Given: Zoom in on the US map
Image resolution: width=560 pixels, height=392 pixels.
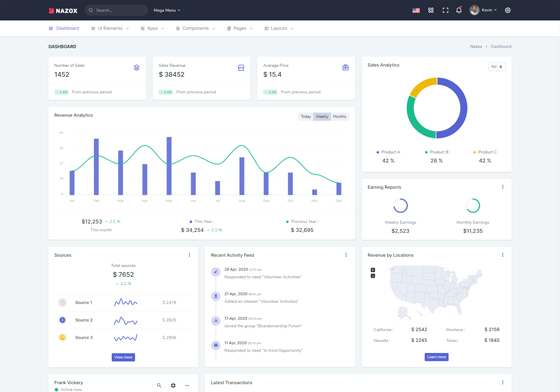Looking at the screenshot, I should click(373, 270).
